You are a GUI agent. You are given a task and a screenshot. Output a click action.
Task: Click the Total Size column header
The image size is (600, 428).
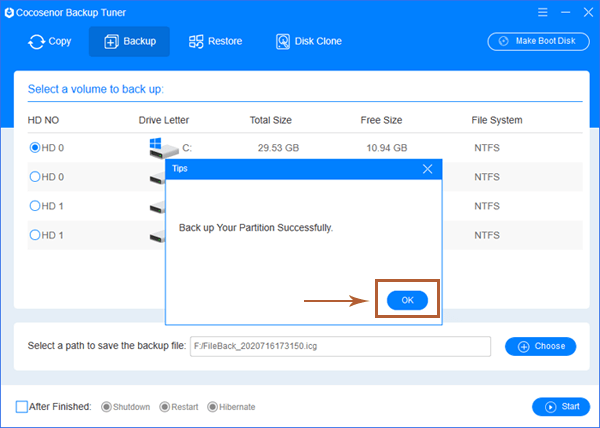271,120
